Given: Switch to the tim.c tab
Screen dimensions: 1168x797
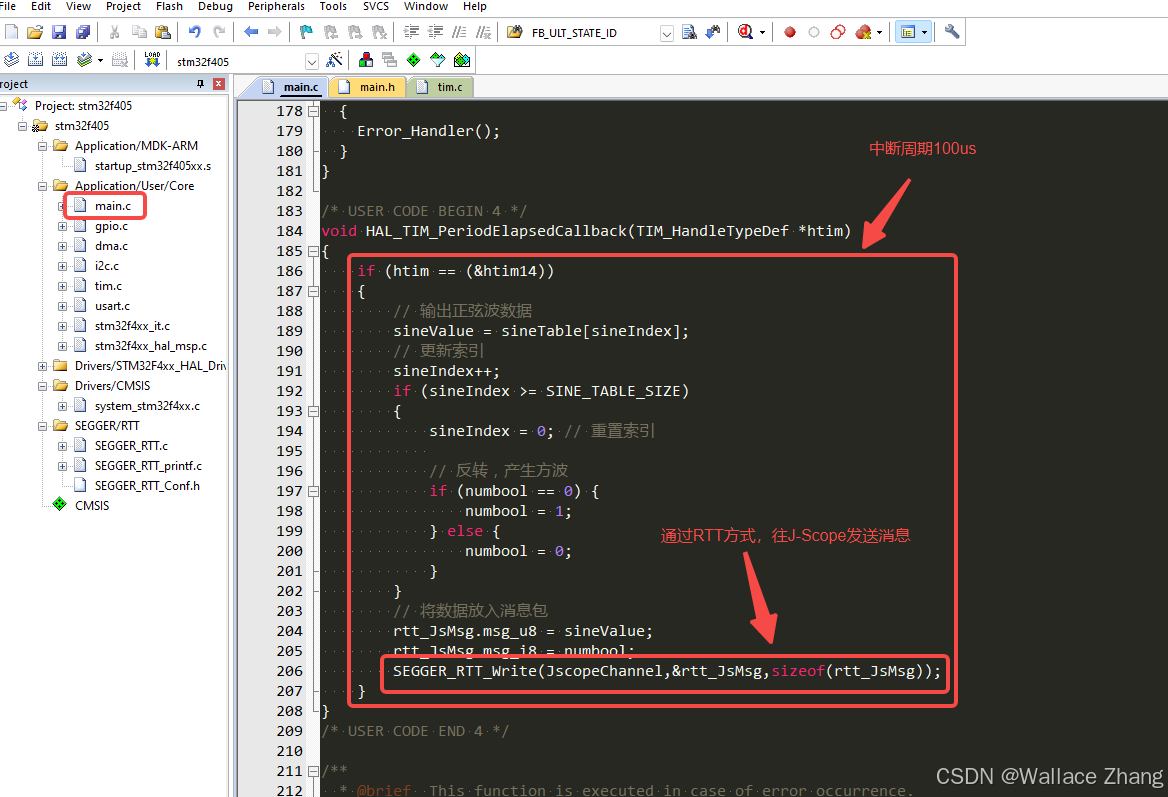Looking at the screenshot, I should point(440,87).
